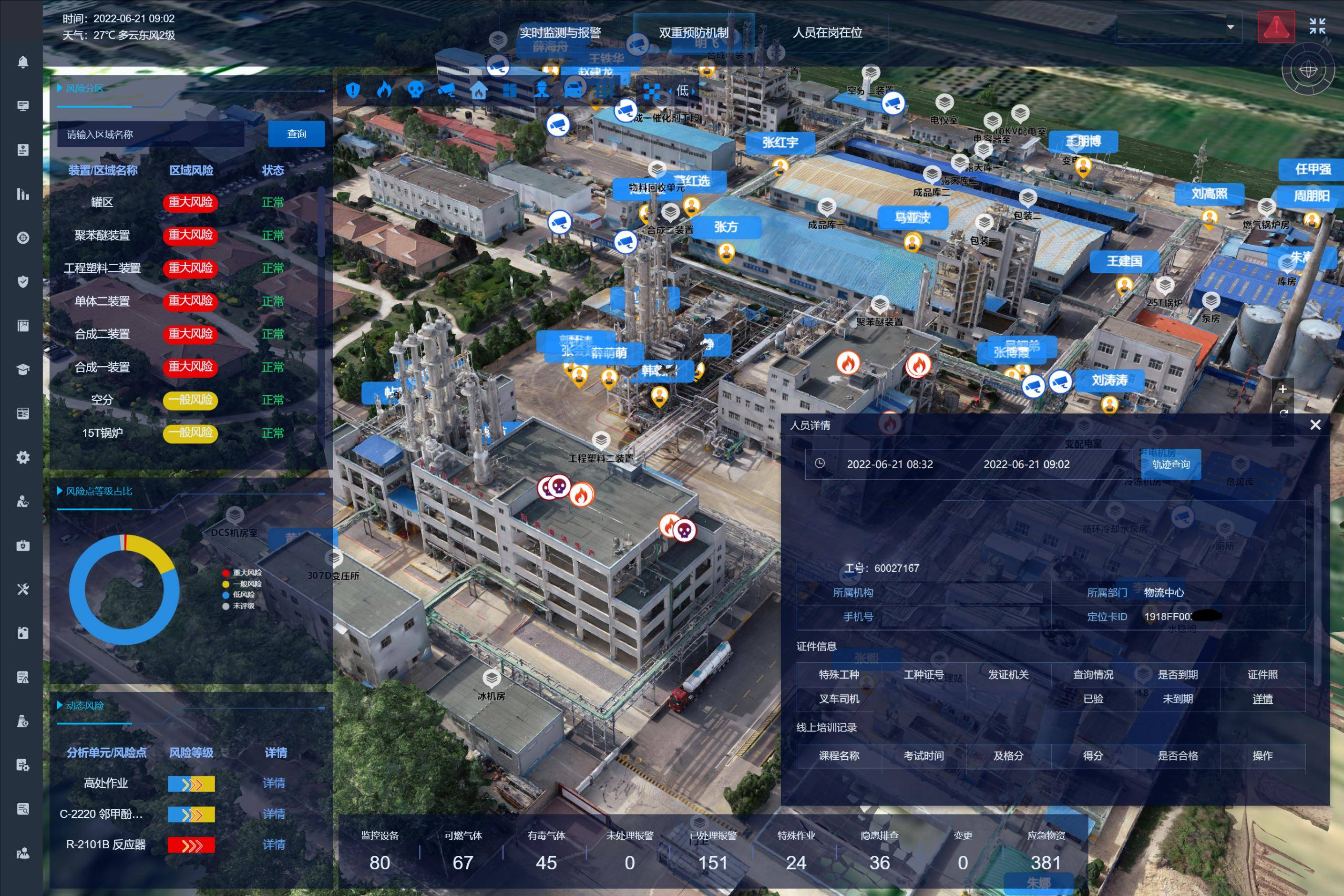Toggle the toxic gas skull layer icon
Screen dimensions: 1344x896
(416, 90)
